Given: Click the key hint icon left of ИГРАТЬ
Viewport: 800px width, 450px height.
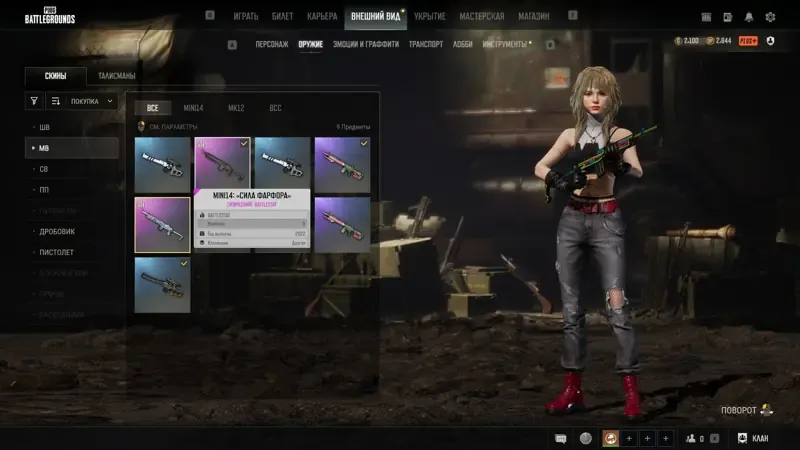Looking at the screenshot, I should click(x=210, y=15).
